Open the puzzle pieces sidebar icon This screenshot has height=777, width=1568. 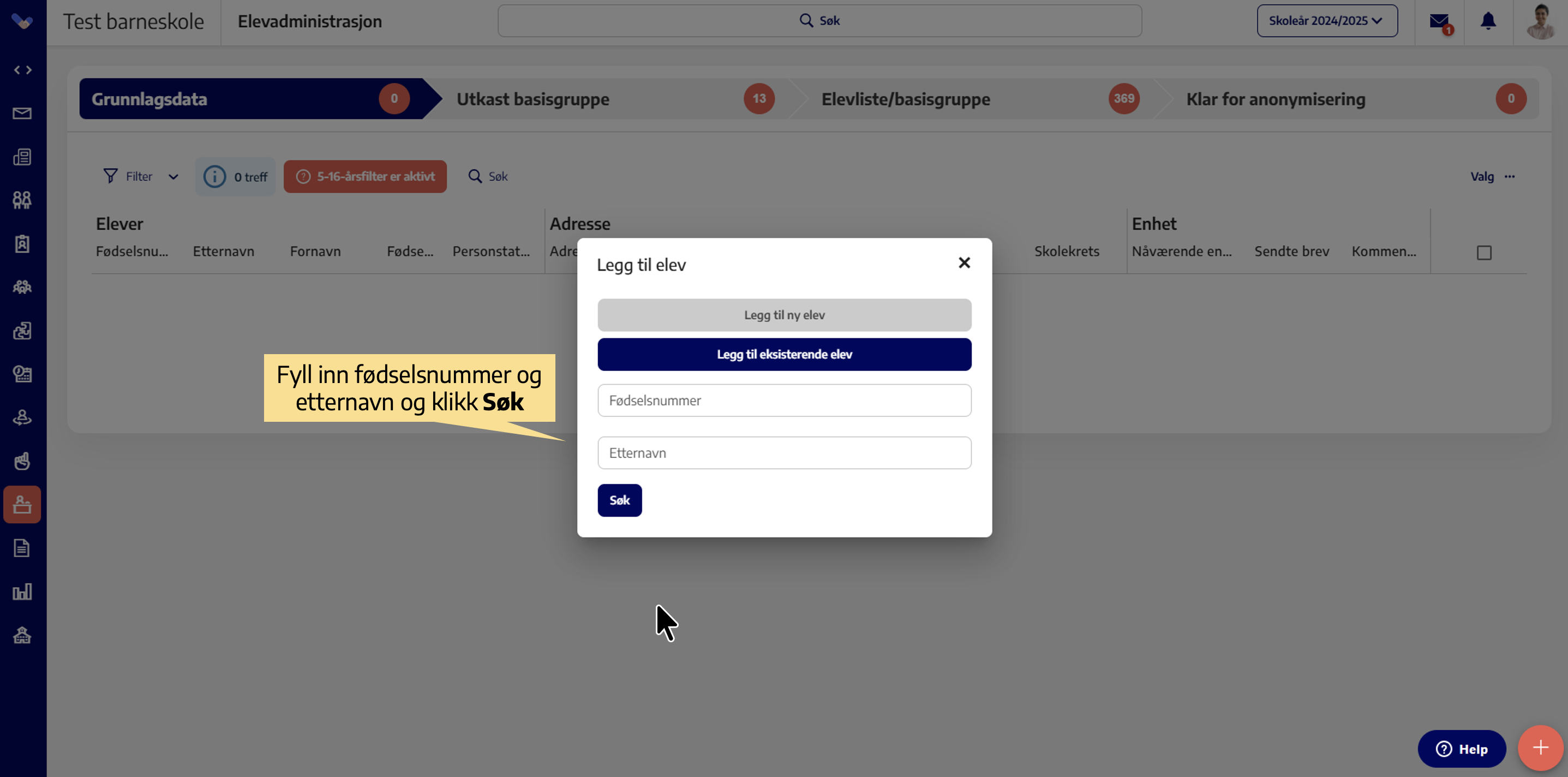tap(22, 331)
